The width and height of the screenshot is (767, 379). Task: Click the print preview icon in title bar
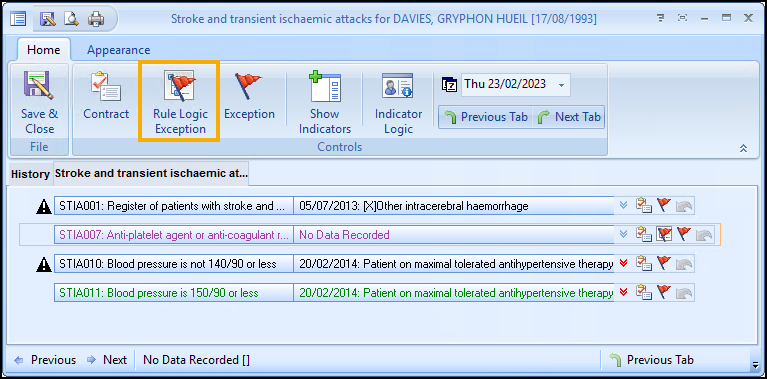[x=72, y=19]
